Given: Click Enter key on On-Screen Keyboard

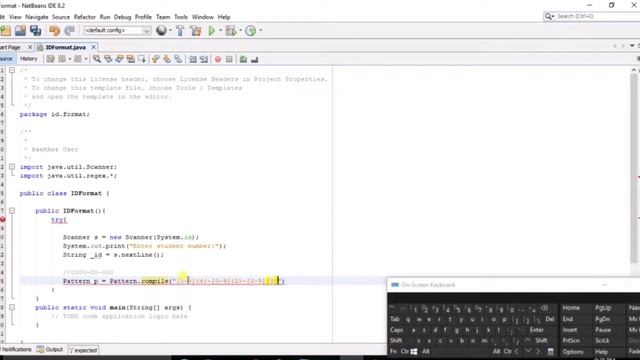Looking at the screenshot, I should 537,330.
